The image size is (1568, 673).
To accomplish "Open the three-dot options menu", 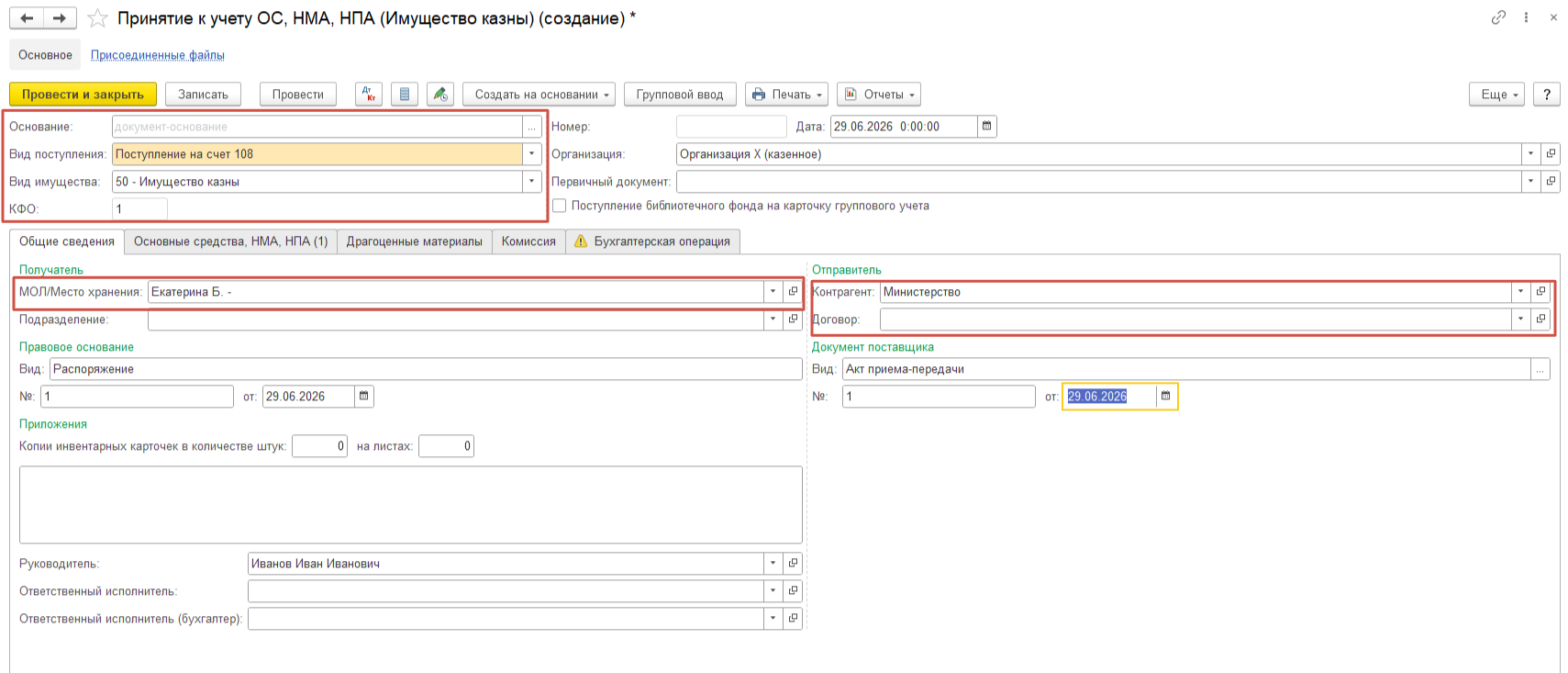I will 1526,17.
